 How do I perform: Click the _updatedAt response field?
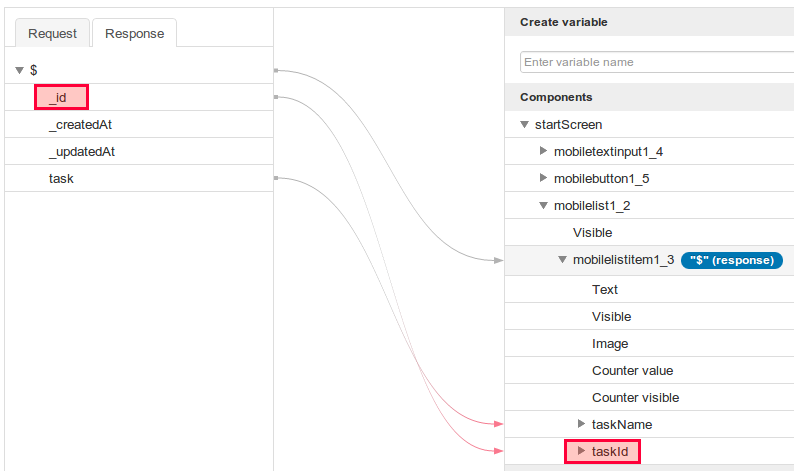(x=88, y=152)
